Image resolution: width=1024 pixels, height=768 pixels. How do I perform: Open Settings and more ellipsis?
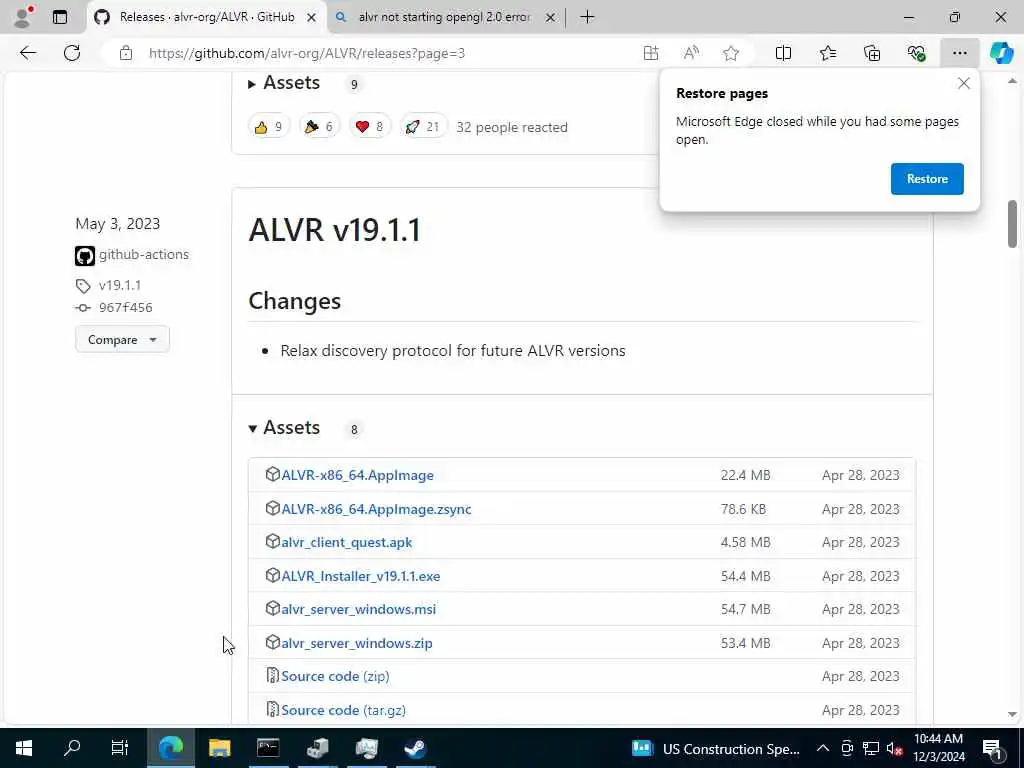[x=959, y=53]
